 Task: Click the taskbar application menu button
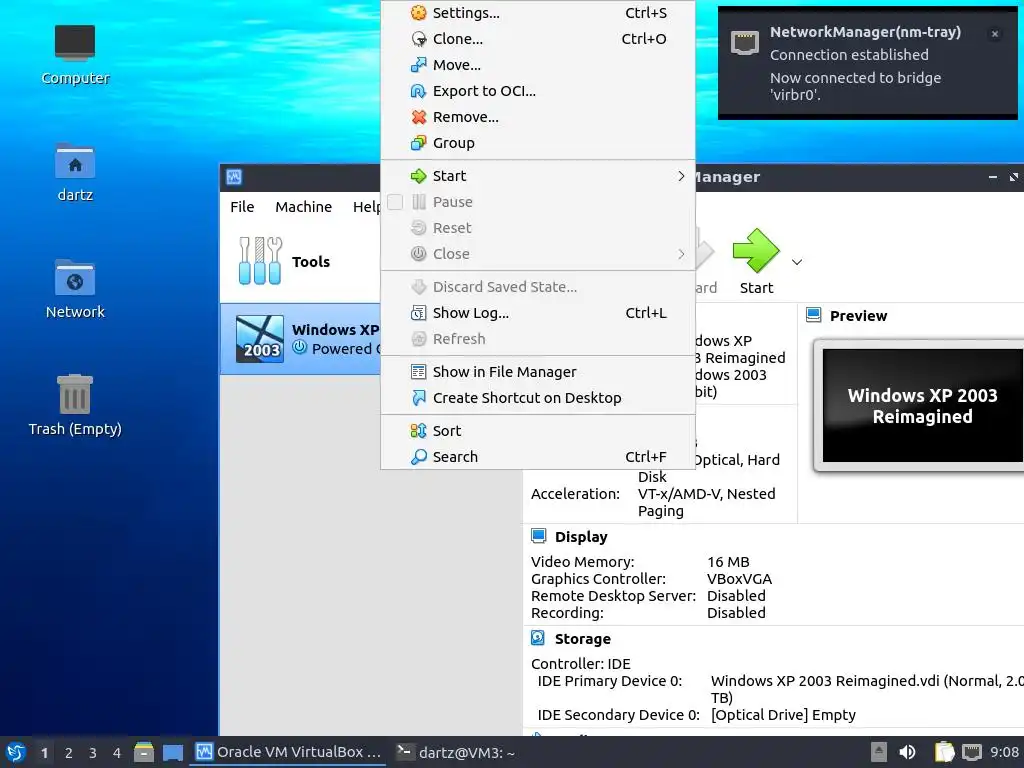(16, 752)
